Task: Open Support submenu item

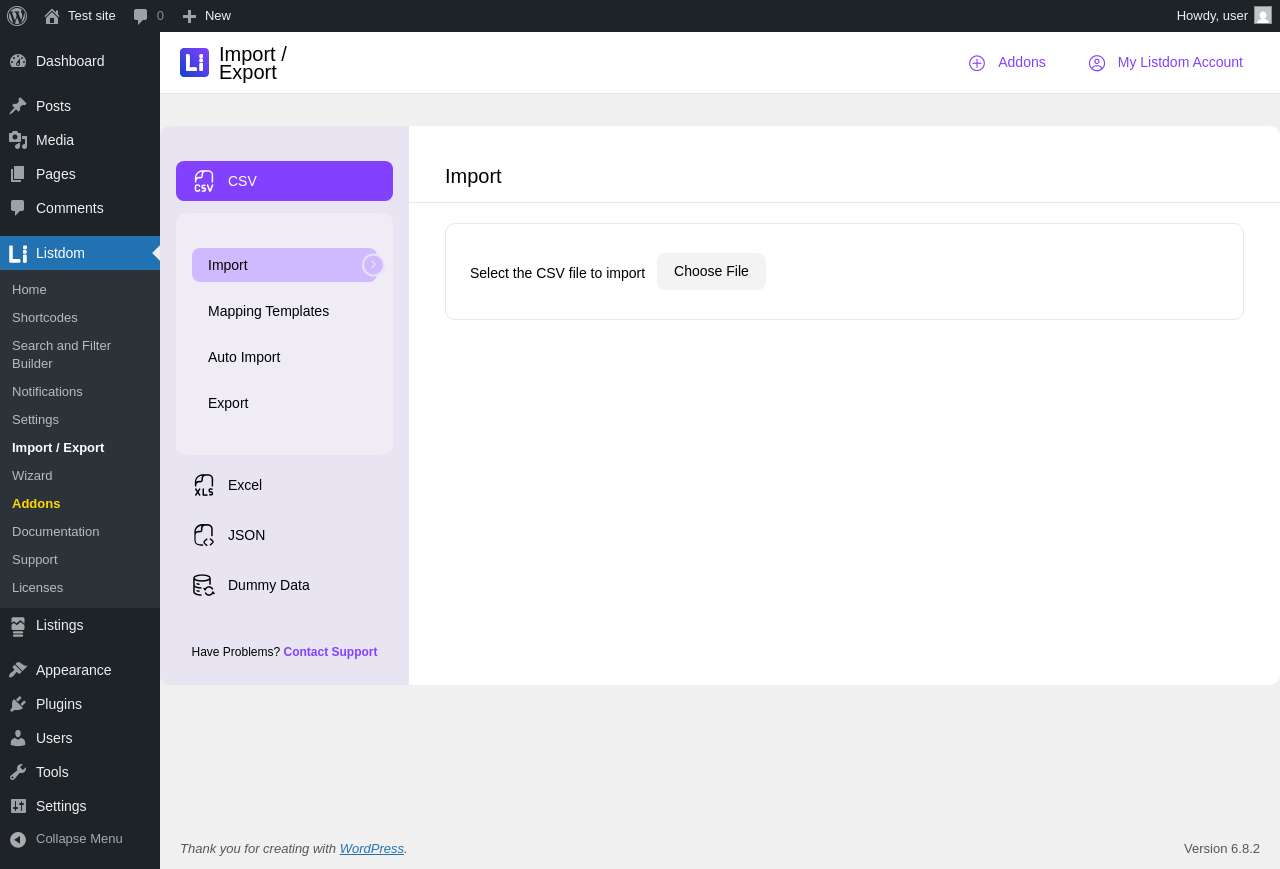Action: (80, 560)
